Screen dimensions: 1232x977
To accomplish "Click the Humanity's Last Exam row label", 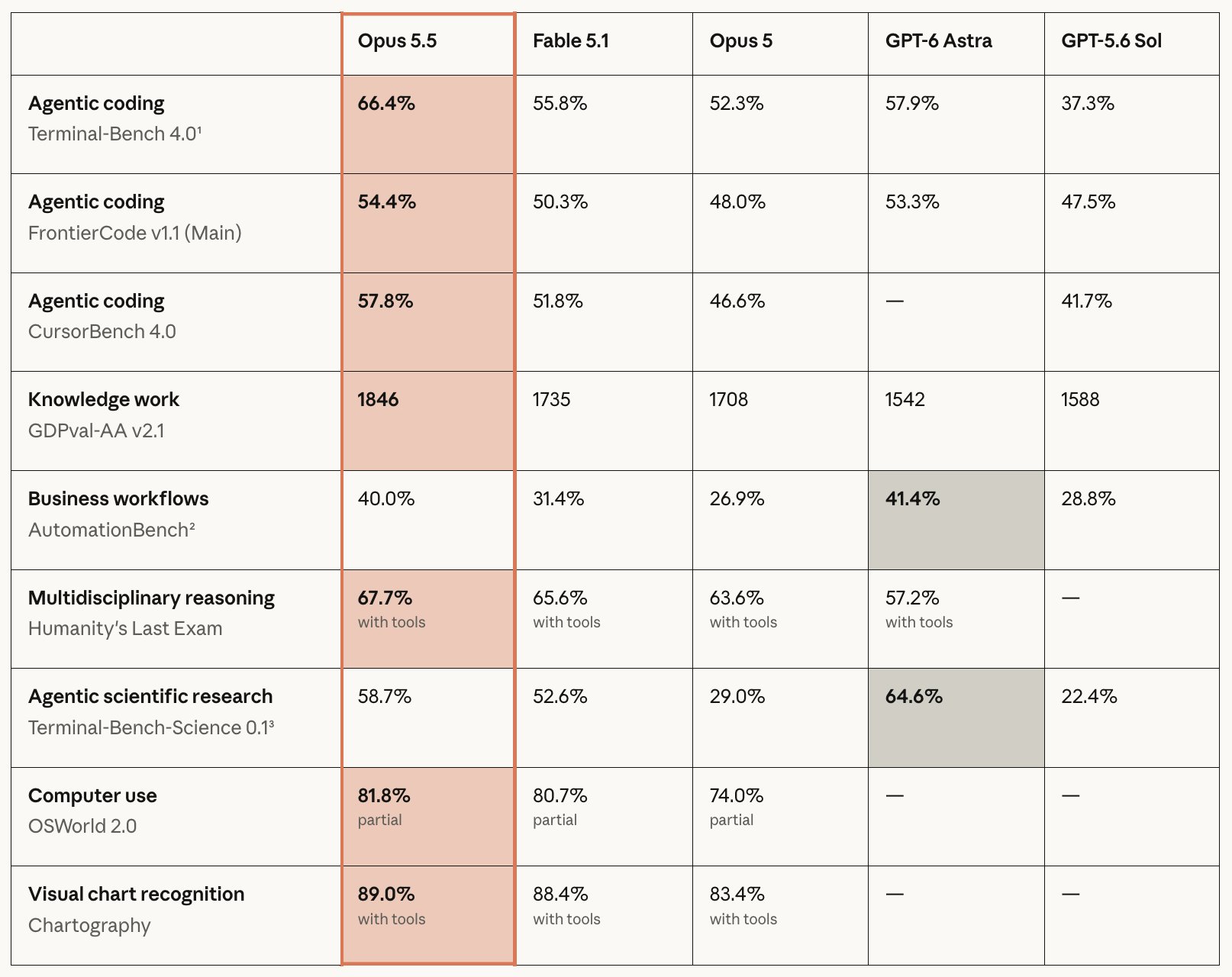I will (125, 629).
